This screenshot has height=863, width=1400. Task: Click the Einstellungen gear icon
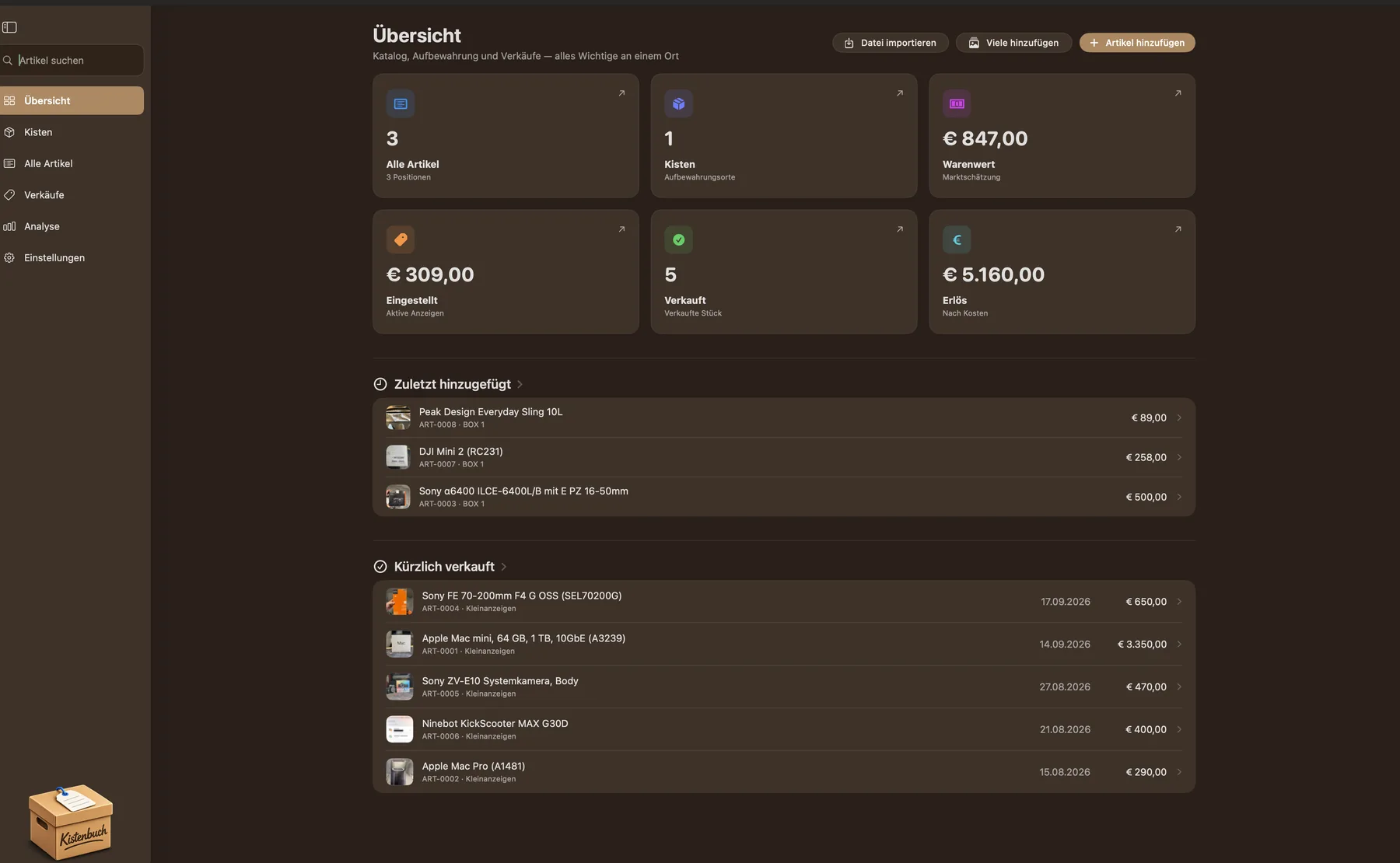9,257
